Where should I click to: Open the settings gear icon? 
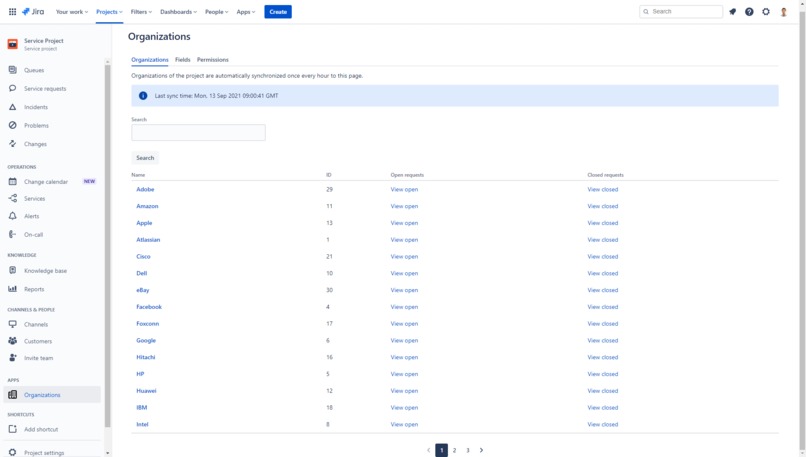pyautogui.click(x=766, y=12)
